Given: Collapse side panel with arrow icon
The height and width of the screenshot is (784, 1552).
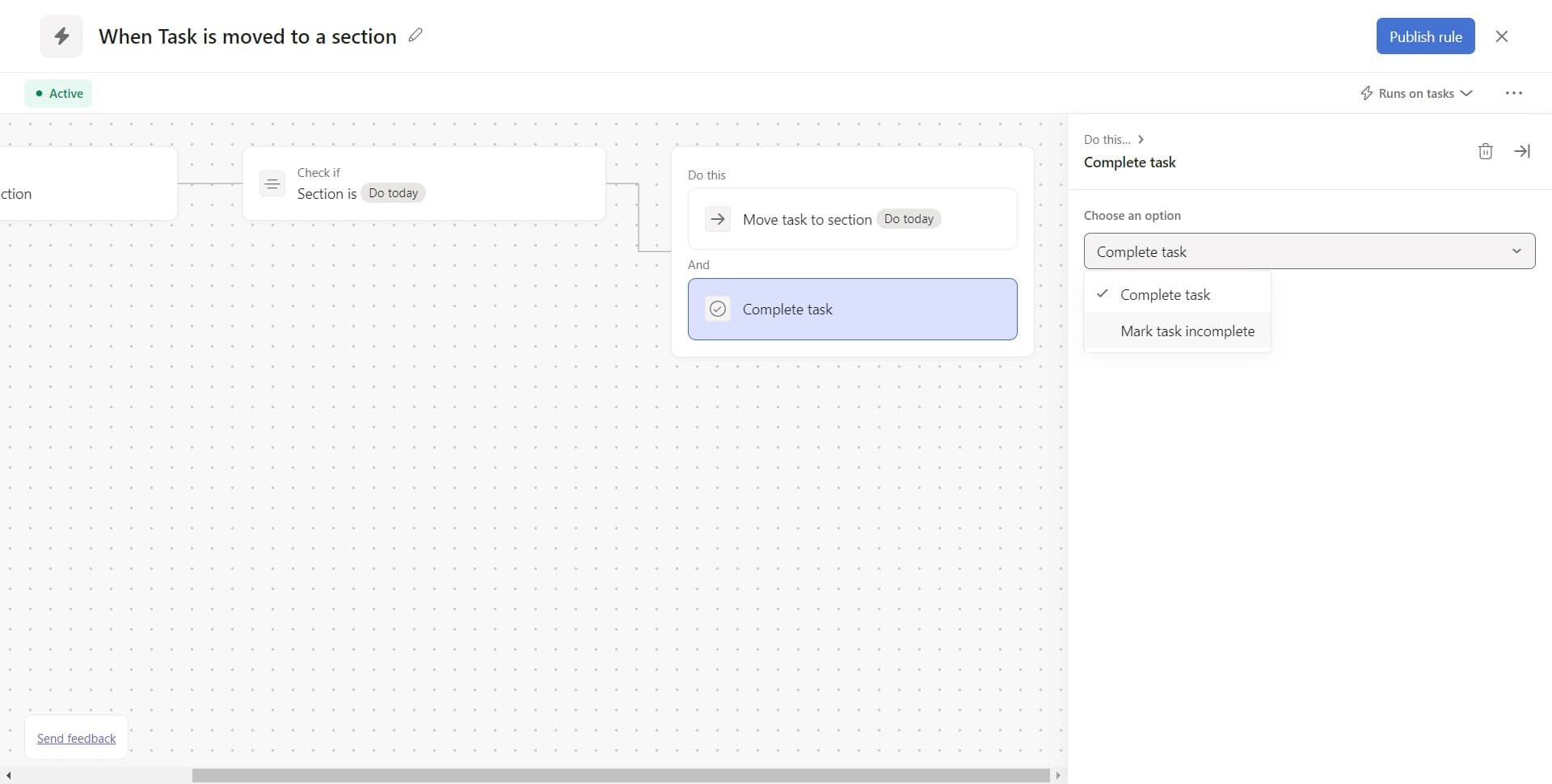Looking at the screenshot, I should [1521, 151].
